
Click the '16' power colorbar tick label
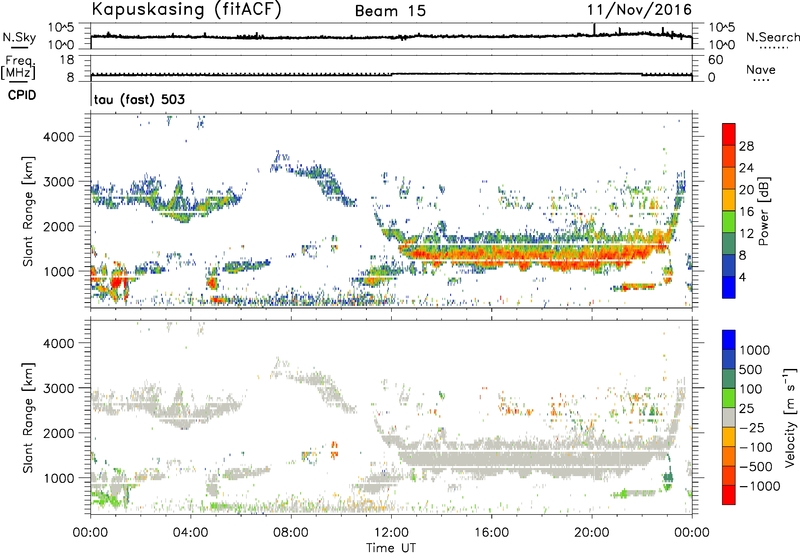tap(746, 212)
